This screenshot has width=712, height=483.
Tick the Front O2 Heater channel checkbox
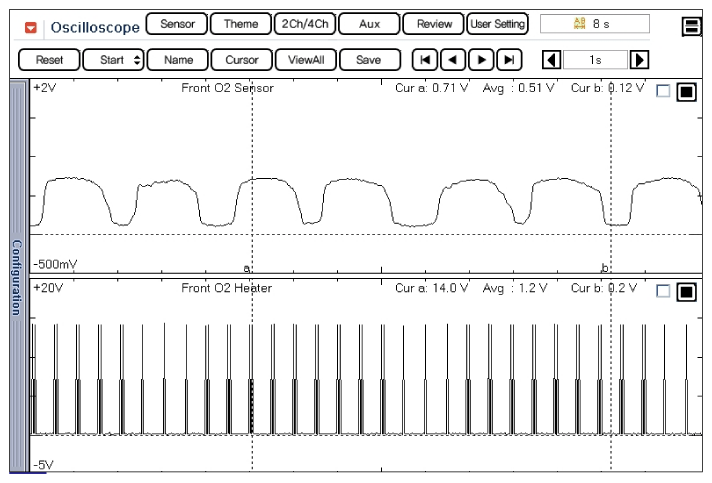(x=663, y=292)
